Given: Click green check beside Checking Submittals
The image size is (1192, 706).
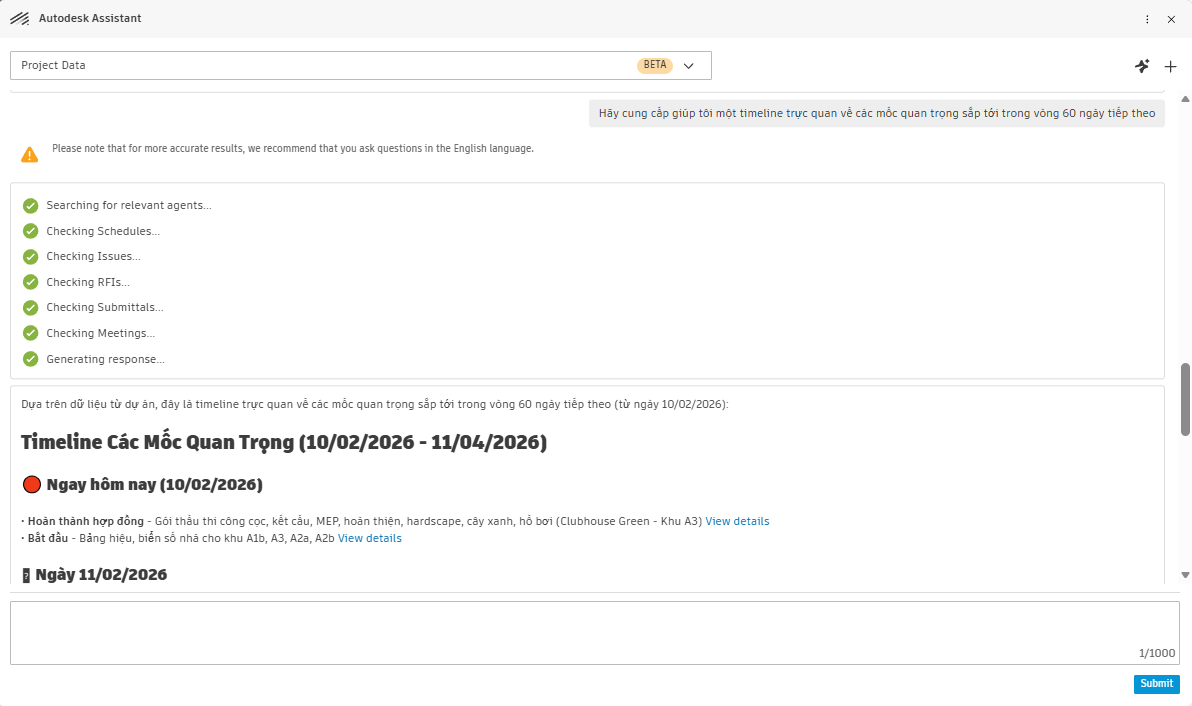Looking at the screenshot, I should pos(30,308).
